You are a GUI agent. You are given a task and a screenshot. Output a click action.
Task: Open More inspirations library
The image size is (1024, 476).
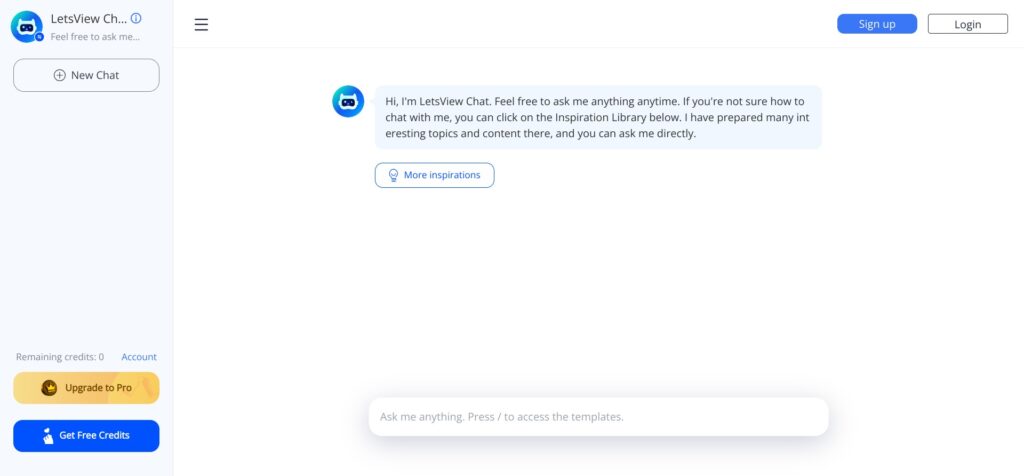click(x=435, y=175)
